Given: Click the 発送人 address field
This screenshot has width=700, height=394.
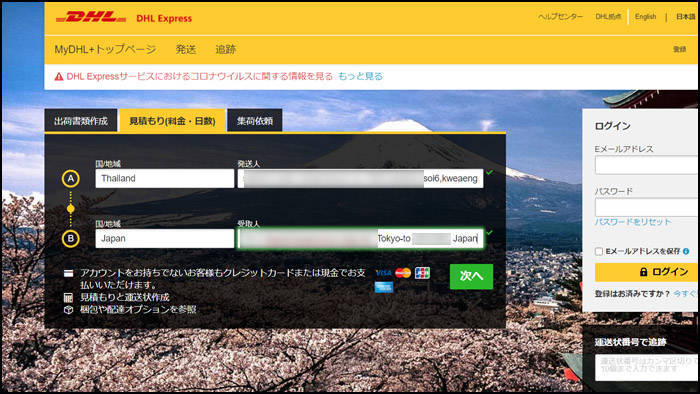Looking at the screenshot, I should point(360,178).
